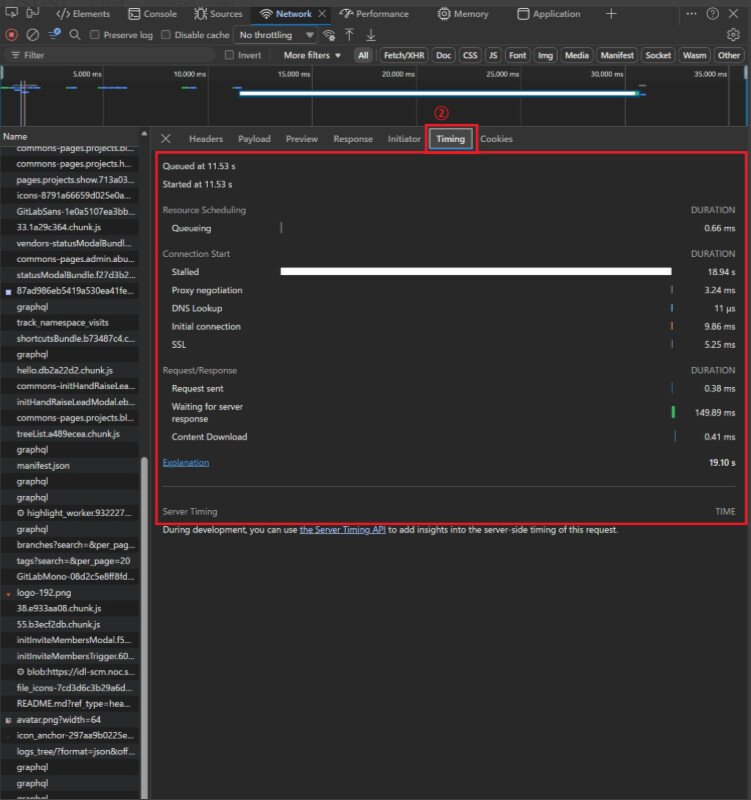Filter by Media requests
751x800 pixels.
point(577,55)
